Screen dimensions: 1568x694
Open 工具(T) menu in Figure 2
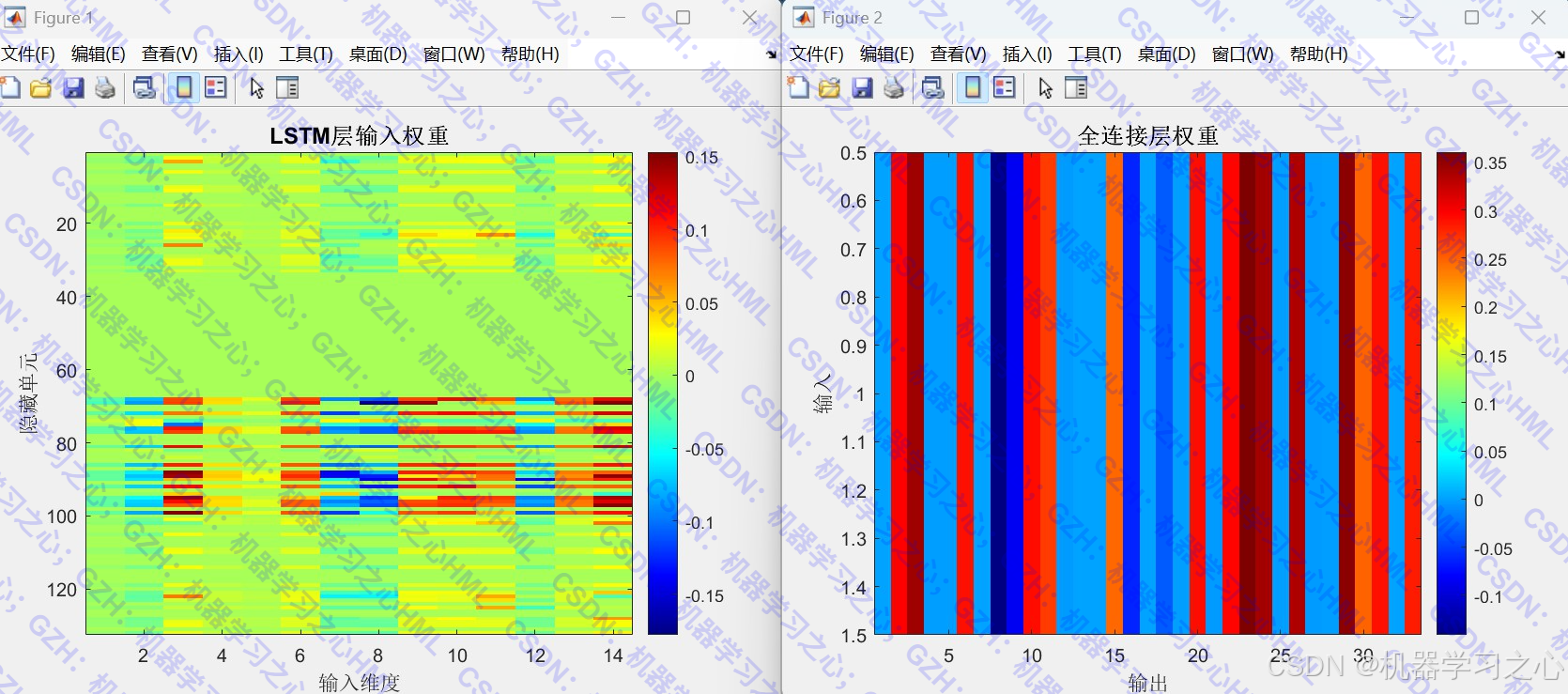point(1095,54)
